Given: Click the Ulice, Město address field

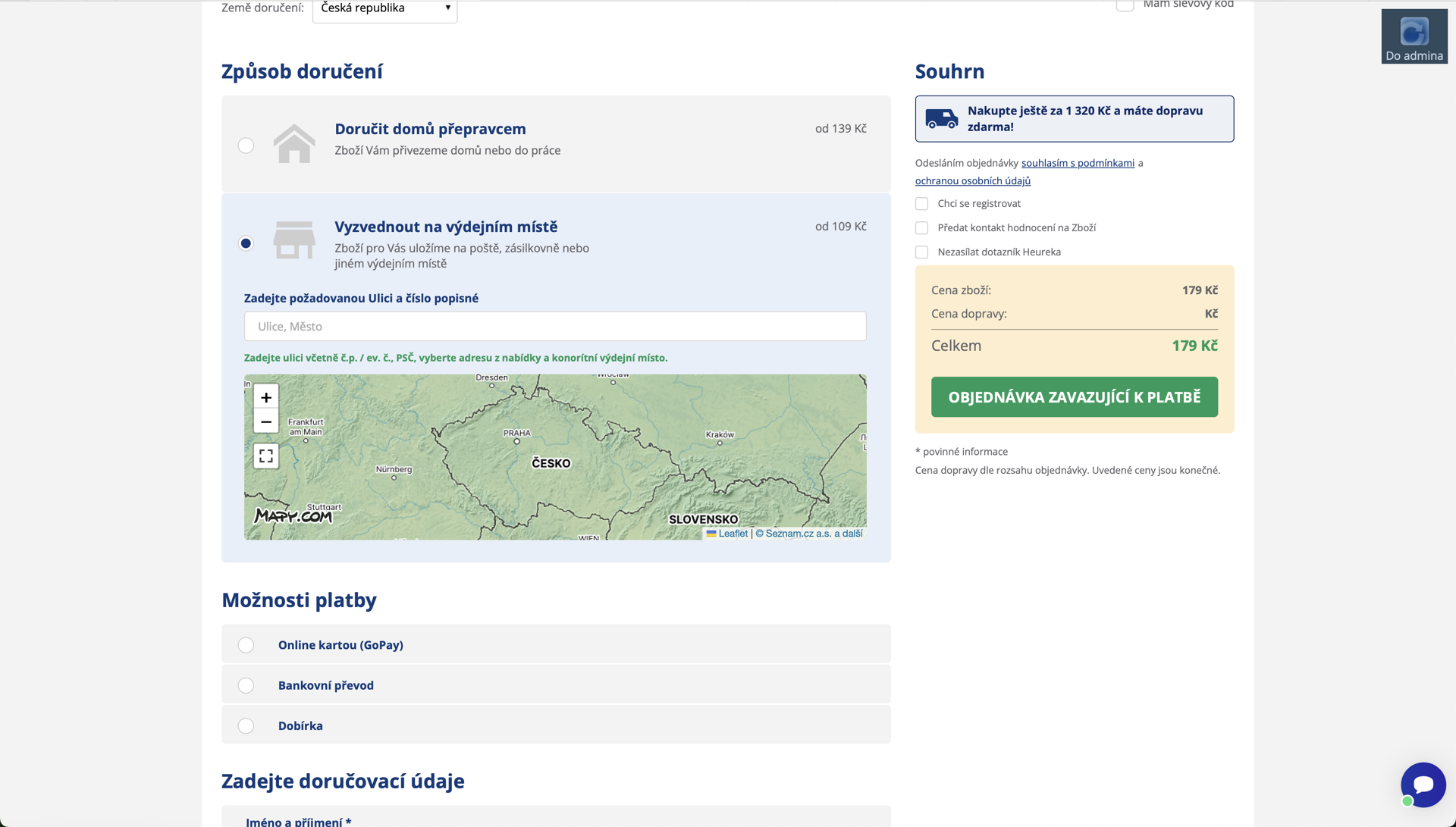Looking at the screenshot, I should [x=554, y=327].
